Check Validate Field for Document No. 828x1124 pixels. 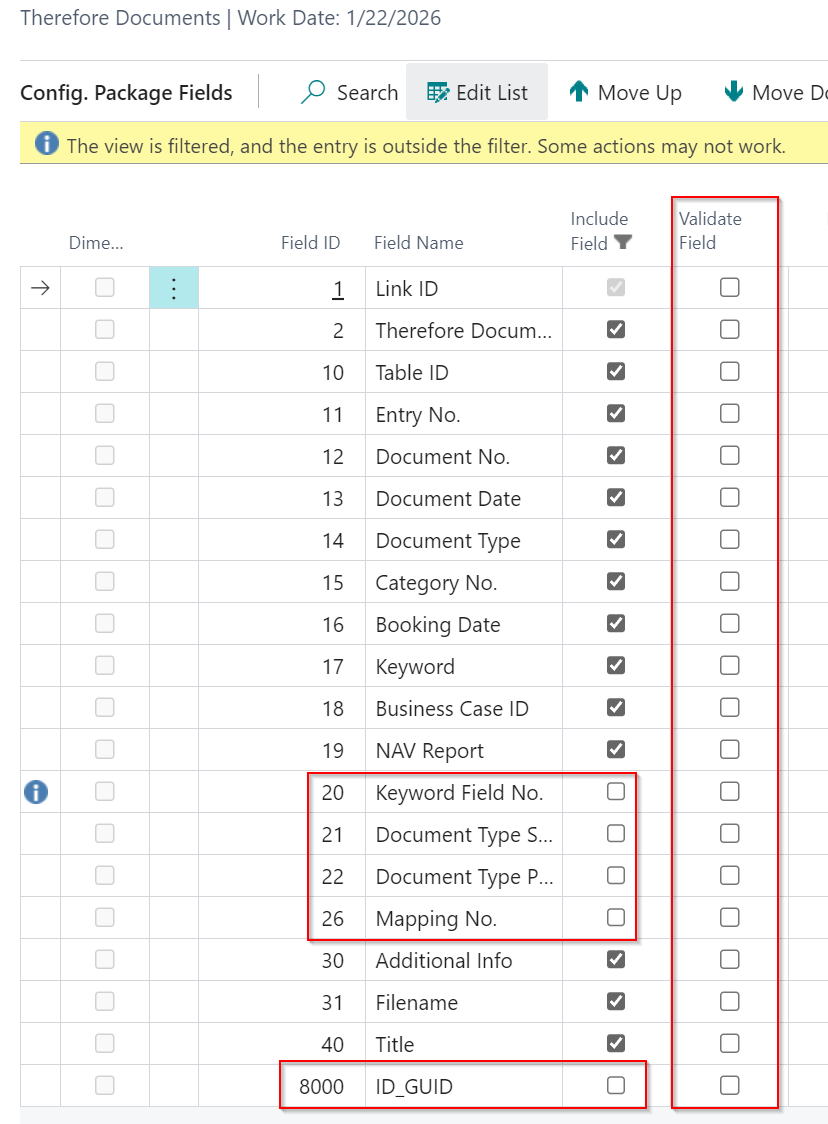click(x=730, y=456)
